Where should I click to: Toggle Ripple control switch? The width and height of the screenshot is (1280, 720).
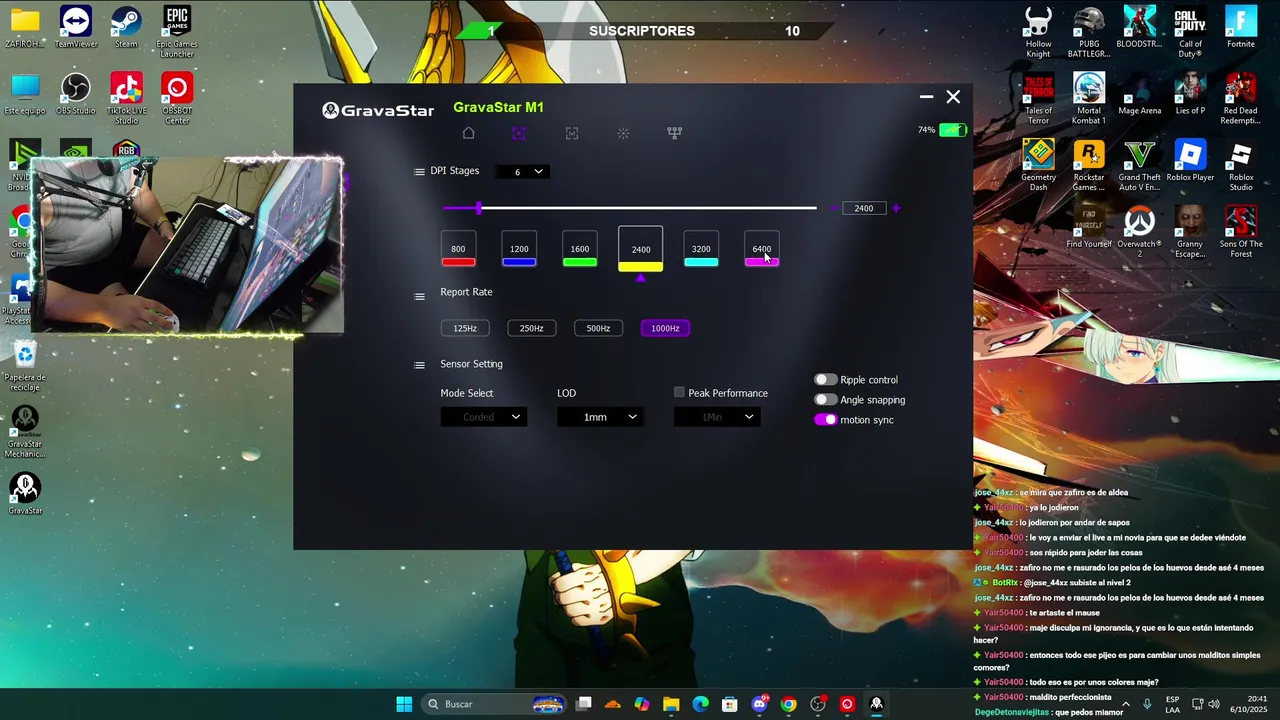coord(825,380)
